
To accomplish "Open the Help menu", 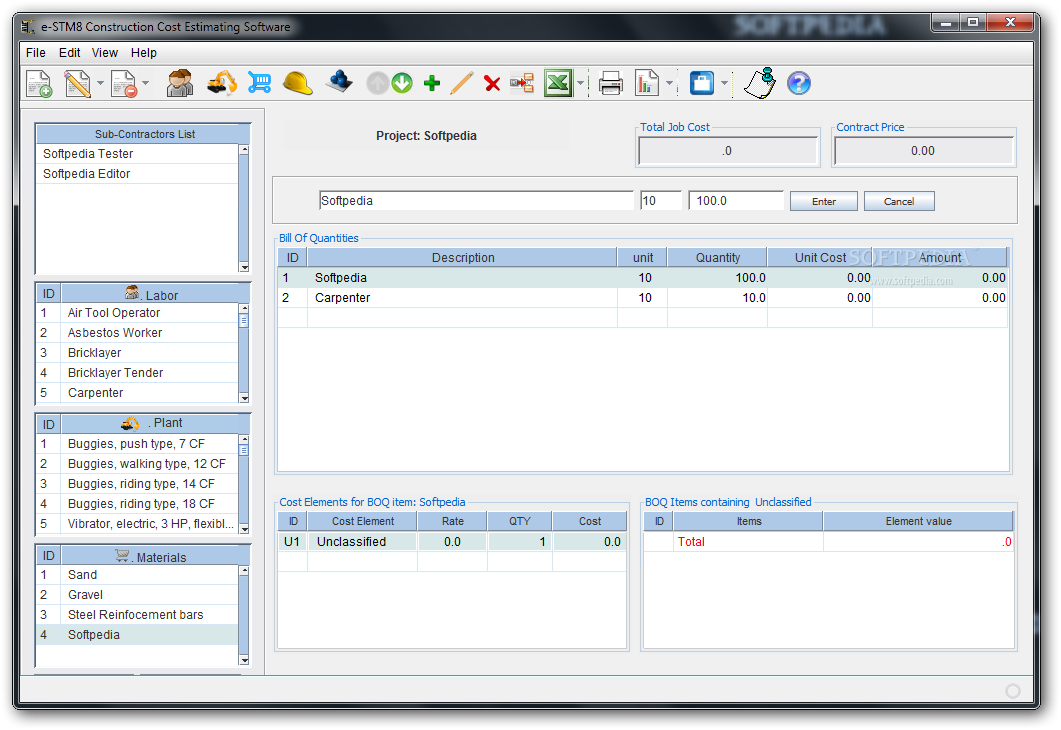I will (143, 53).
